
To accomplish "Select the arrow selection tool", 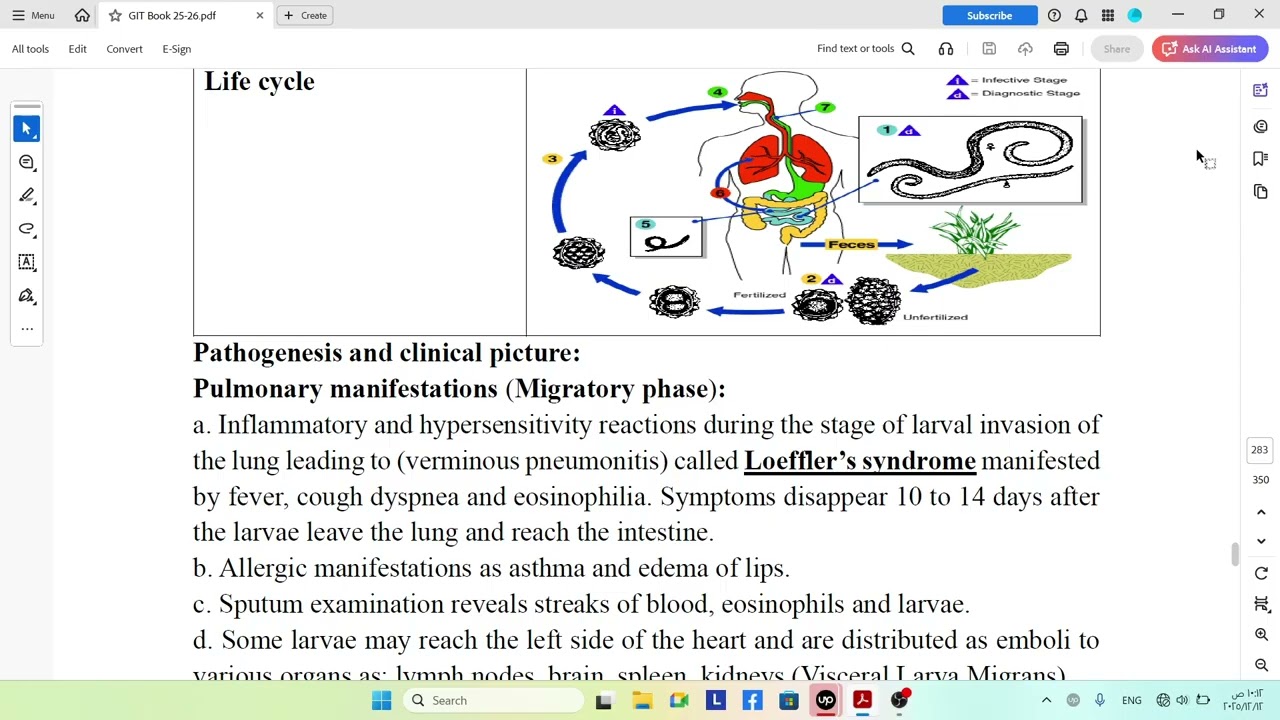I will (27, 129).
